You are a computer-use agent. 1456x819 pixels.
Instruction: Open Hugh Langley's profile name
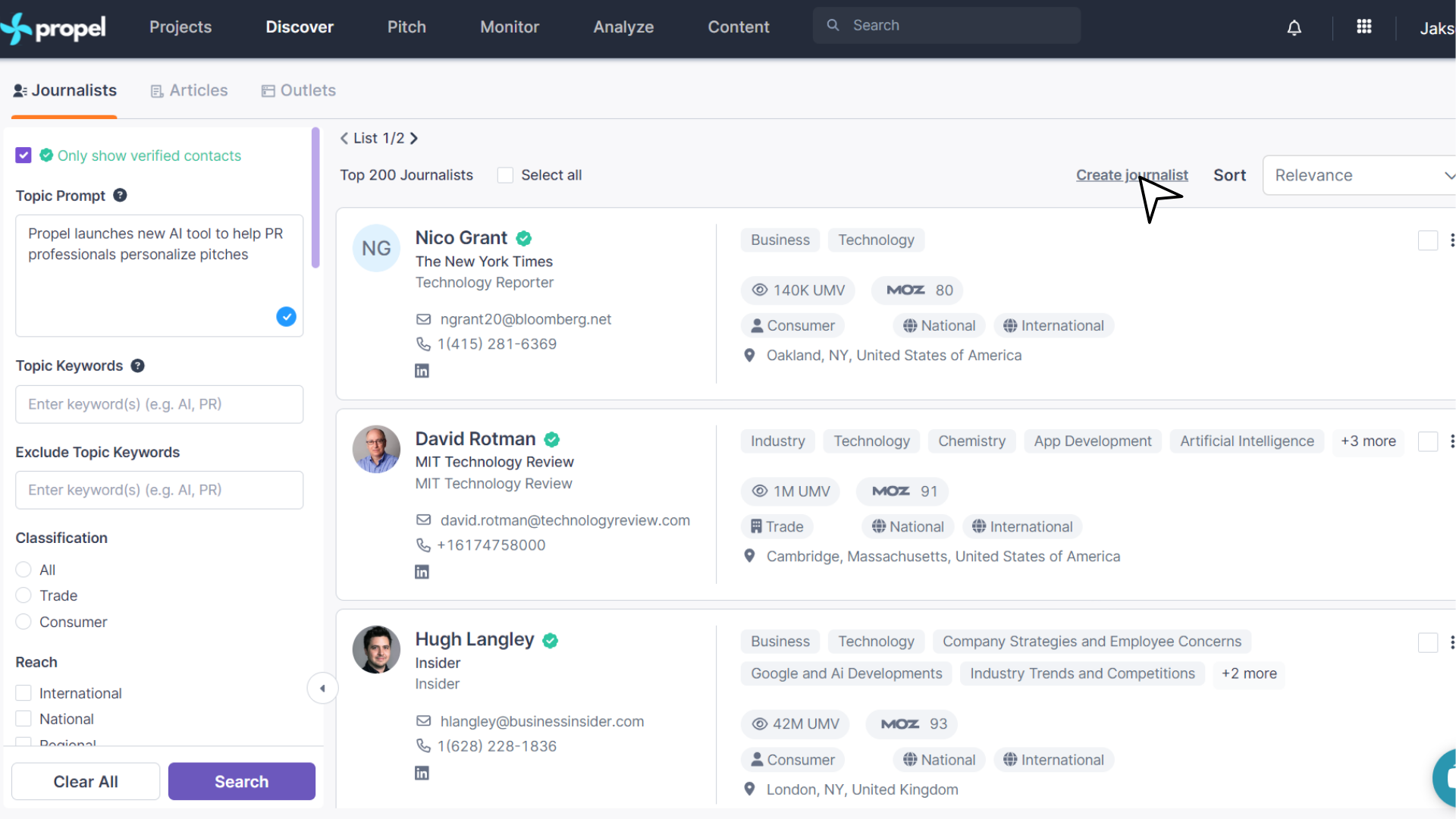(475, 640)
